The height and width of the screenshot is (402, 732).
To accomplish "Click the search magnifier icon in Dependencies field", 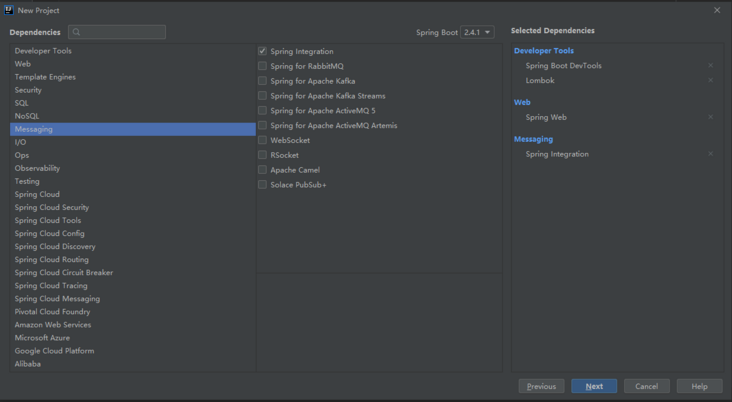I will 77,33.
